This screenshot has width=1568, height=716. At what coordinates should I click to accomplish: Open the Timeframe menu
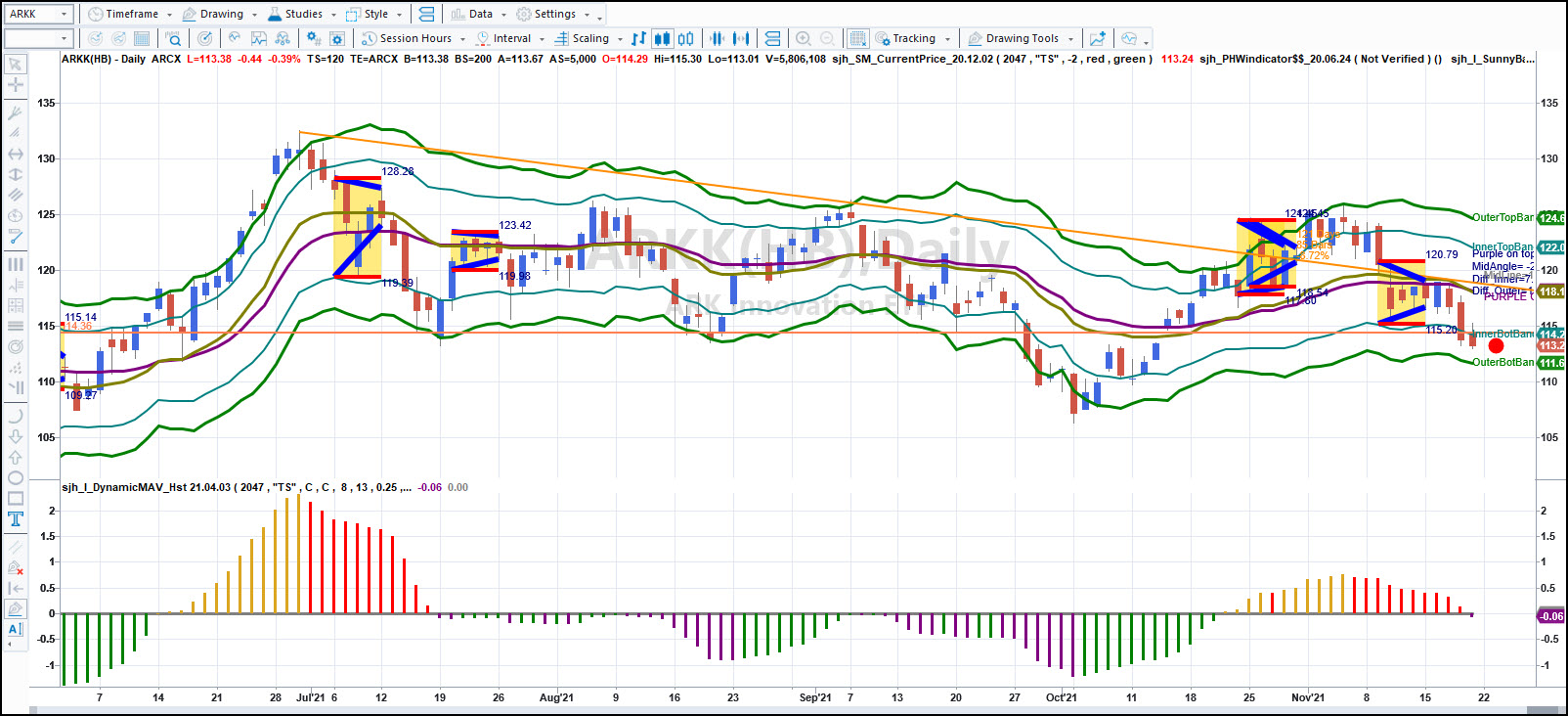tap(129, 14)
